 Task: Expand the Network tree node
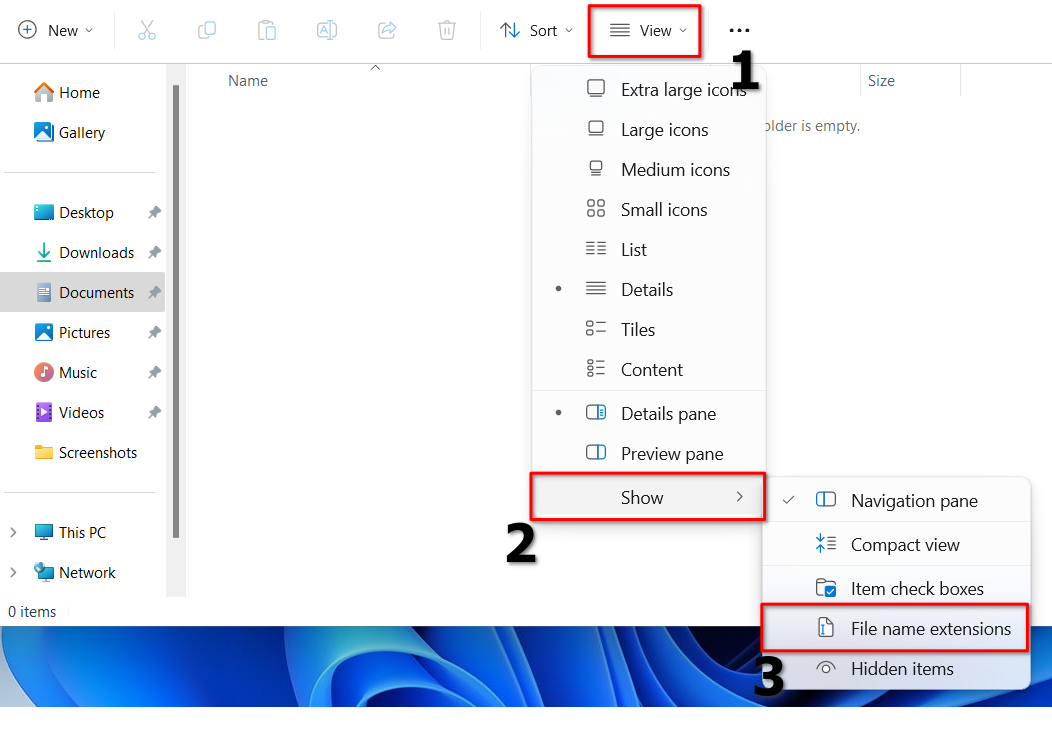pos(14,573)
